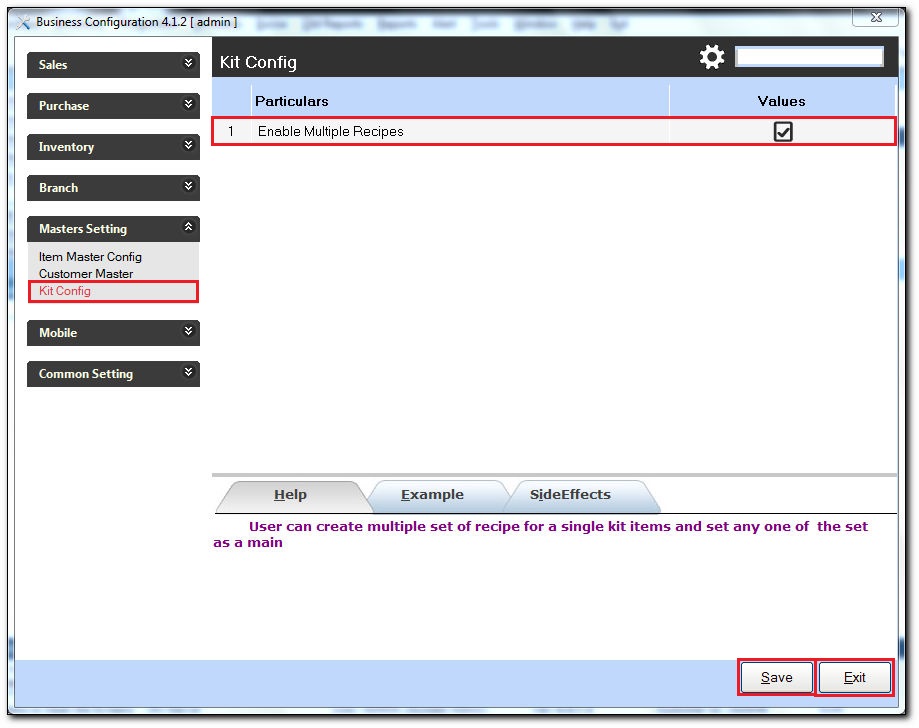Image resolution: width=919 pixels, height=728 pixels.
Task: Select the Enable Multiple Recipes row text
Action: point(331,131)
